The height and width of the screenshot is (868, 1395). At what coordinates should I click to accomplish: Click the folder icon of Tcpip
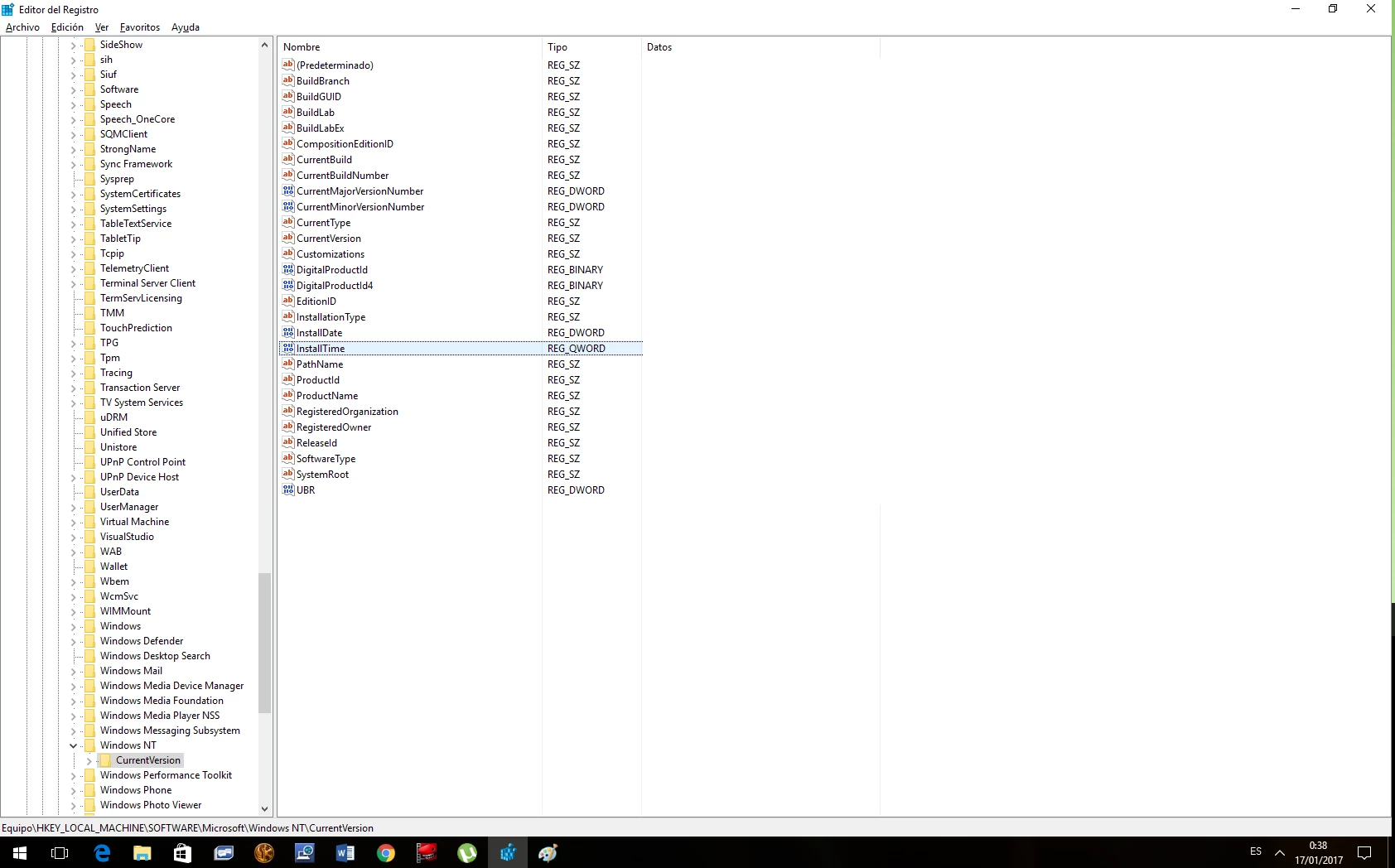click(89, 253)
